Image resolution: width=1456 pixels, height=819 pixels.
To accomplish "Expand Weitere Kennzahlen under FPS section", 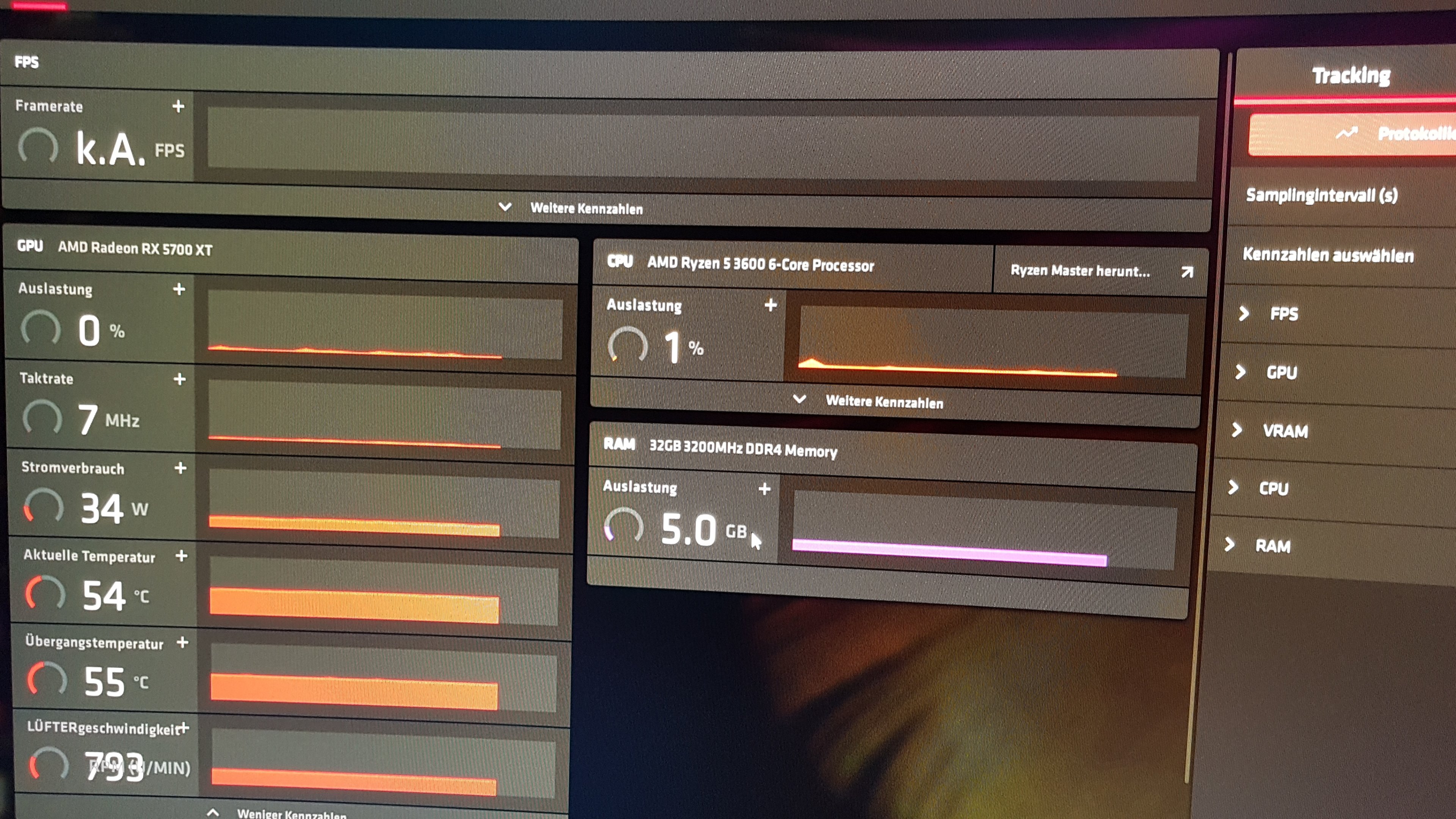I will click(x=571, y=208).
